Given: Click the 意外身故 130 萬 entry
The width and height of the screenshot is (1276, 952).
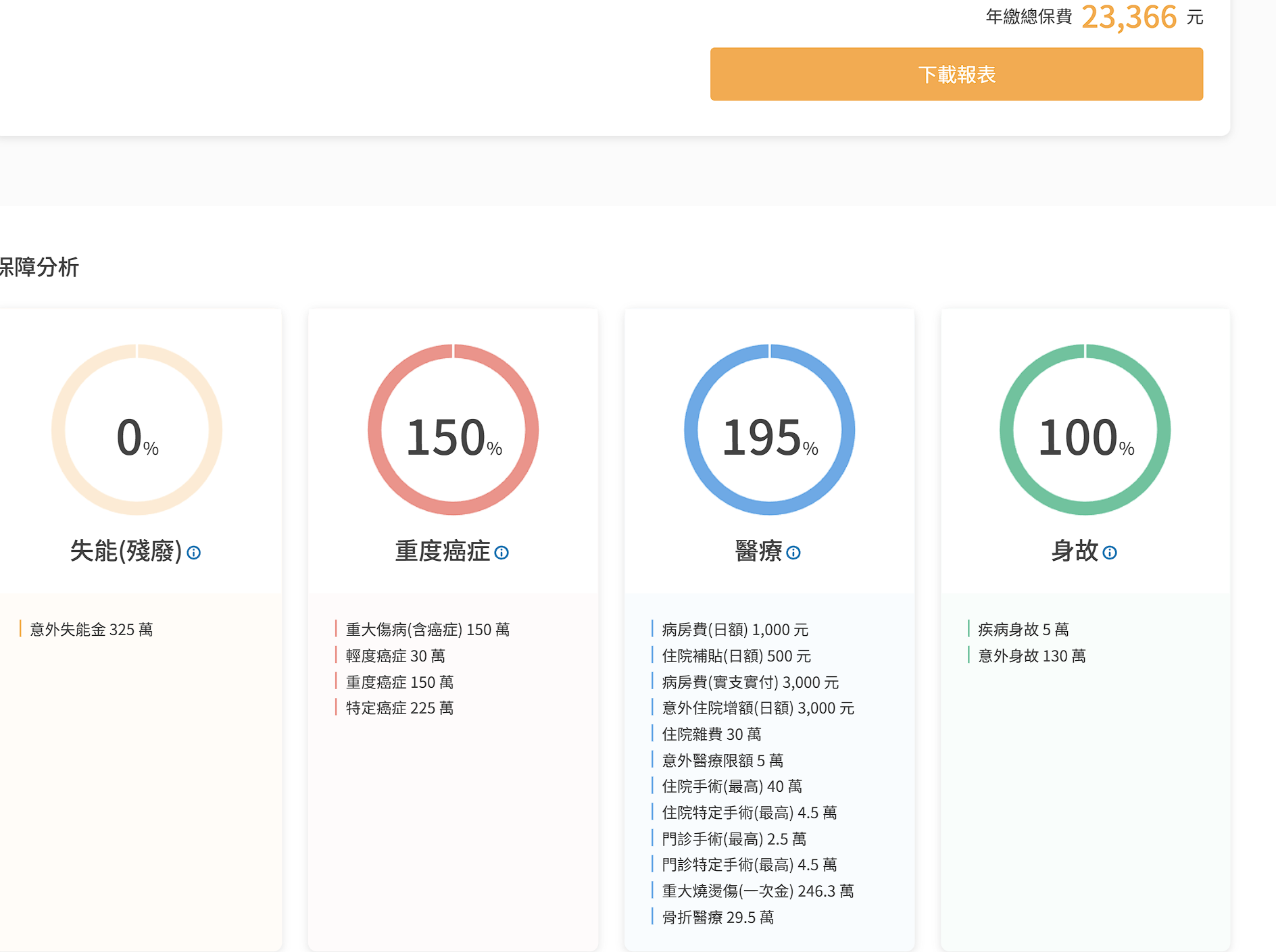Looking at the screenshot, I should point(1031,656).
